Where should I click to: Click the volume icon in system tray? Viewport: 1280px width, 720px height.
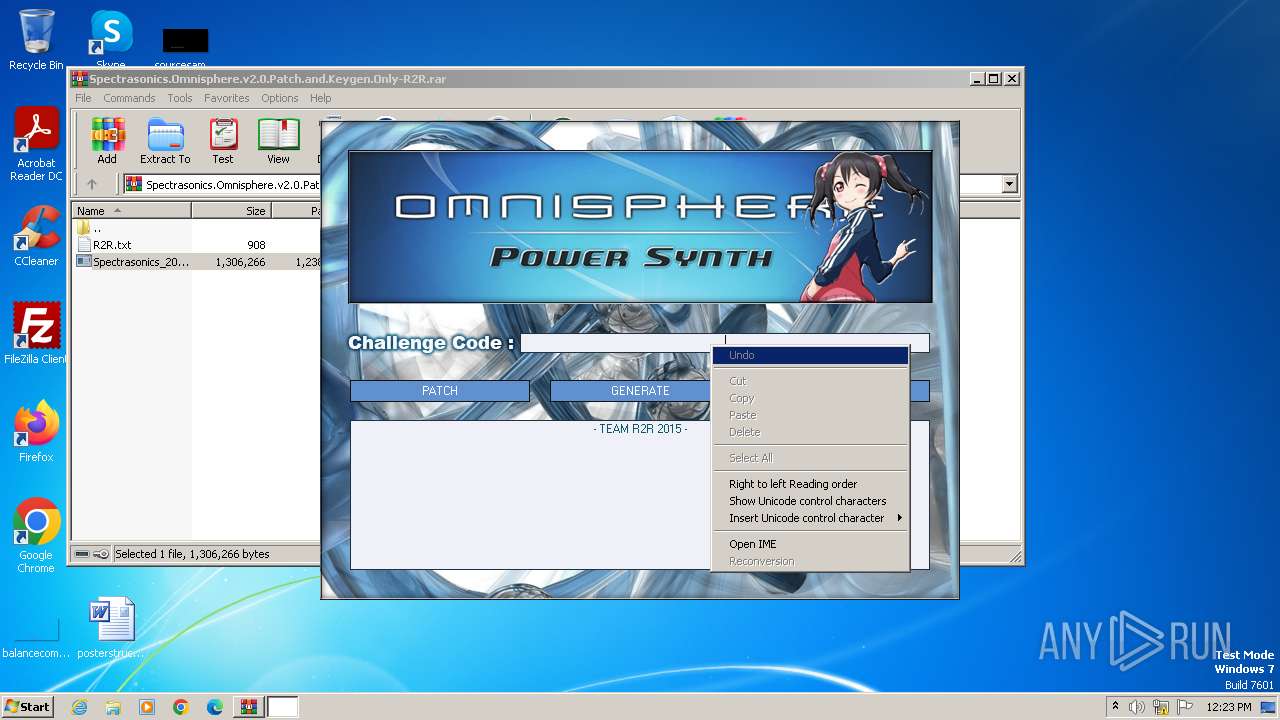pyautogui.click(x=1137, y=707)
